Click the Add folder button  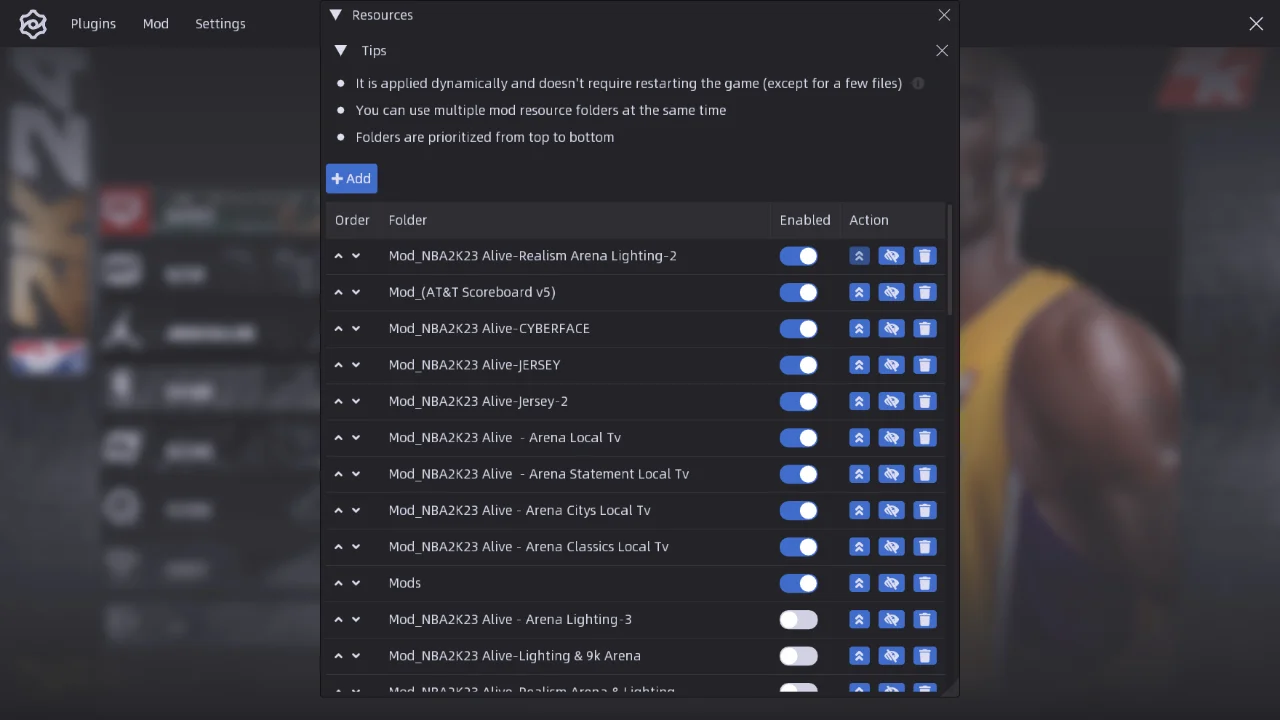(x=351, y=178)
